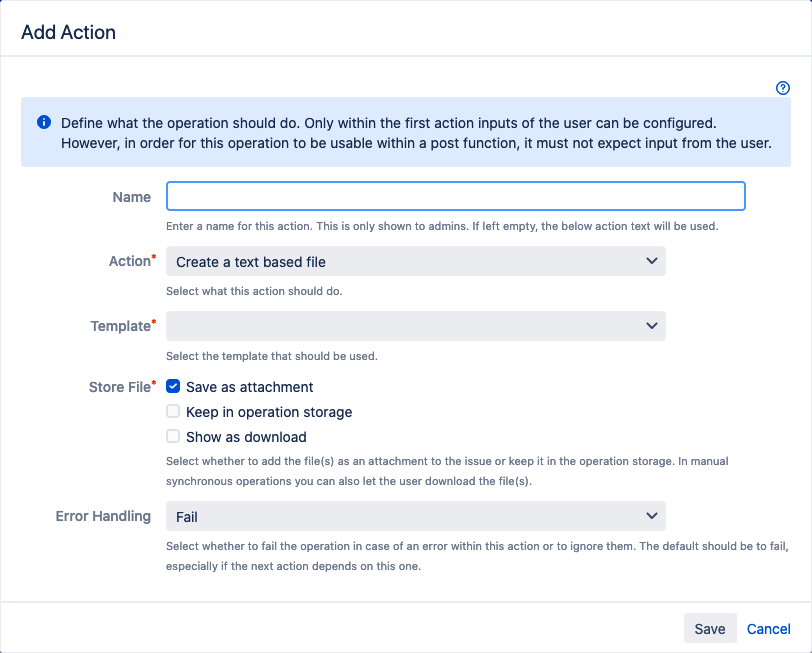Click the chevron arrow of the Error Handling dropdown
Image resolution: width=812 pixels, height=653 pixels.
pyautogui.click(x=652, y=516)
